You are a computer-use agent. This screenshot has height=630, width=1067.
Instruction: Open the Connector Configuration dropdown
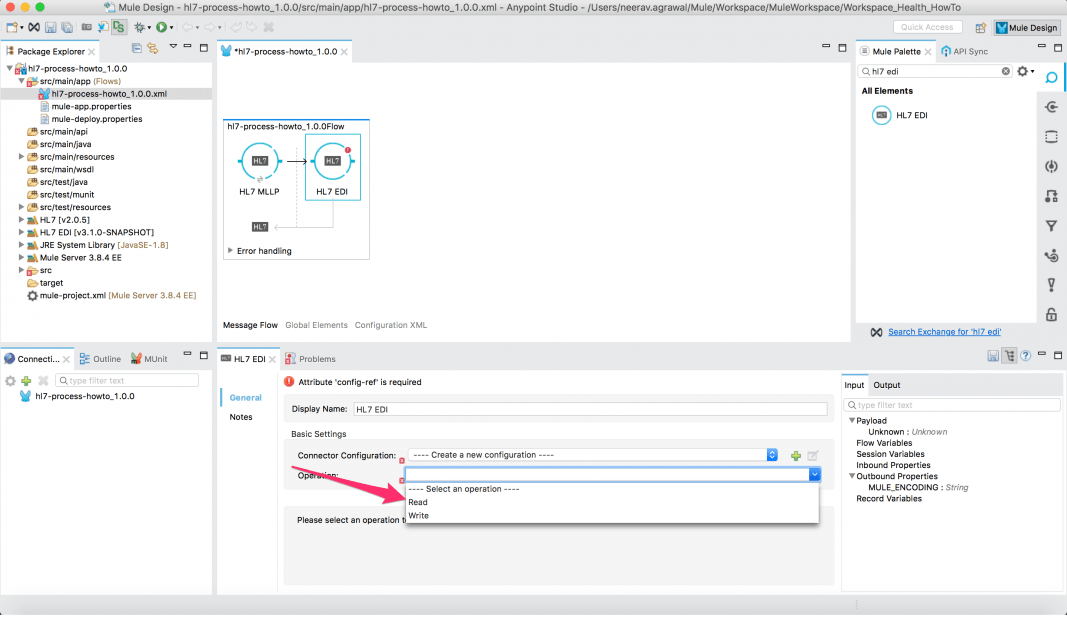[x=771, y=454]
